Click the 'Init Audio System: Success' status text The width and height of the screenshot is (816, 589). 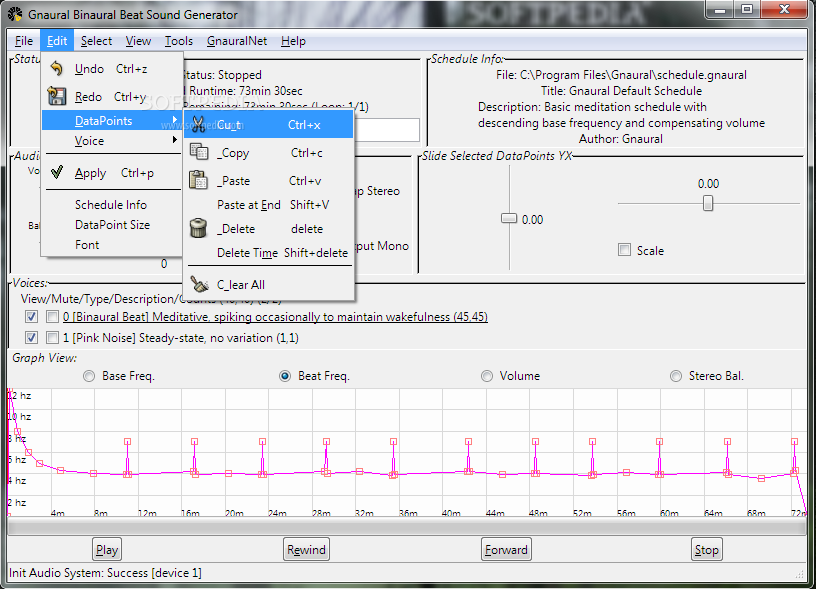coord(105,573)
